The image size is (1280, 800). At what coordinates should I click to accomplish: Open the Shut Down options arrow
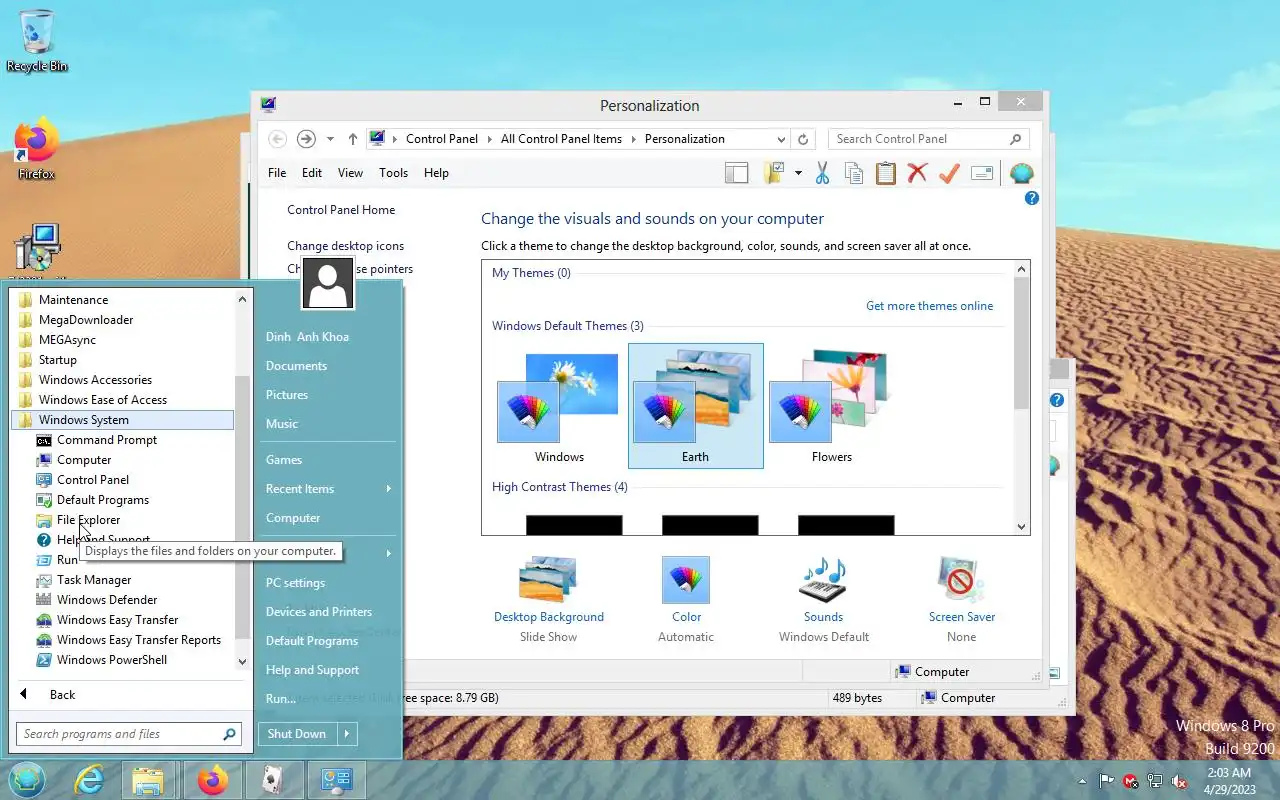tap(347, 734)
